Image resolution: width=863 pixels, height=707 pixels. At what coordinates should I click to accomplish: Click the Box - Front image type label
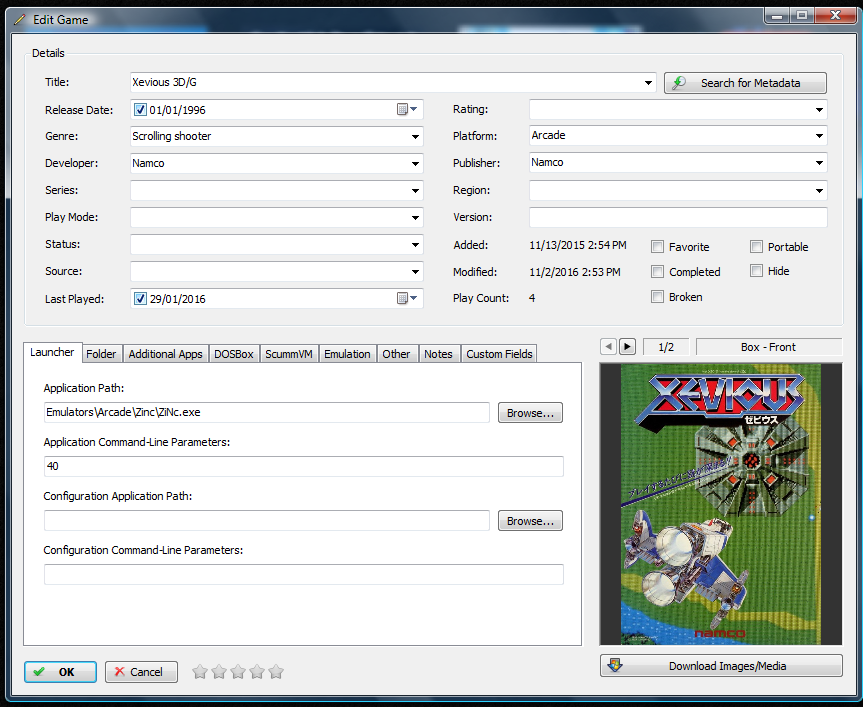768,347
